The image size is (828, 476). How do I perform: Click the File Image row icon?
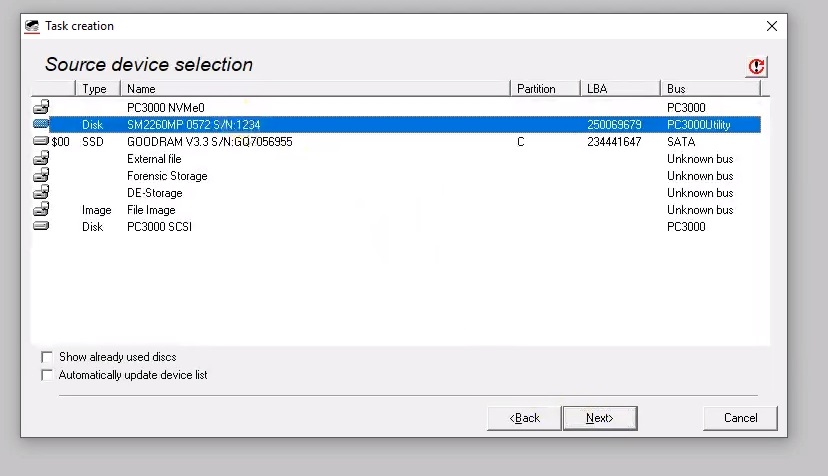[41, 210]
